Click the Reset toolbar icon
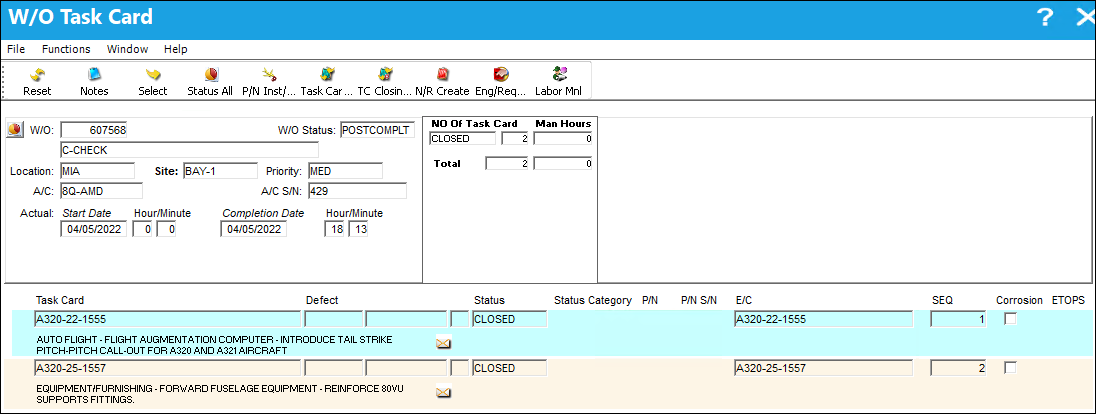 tap(37, 74)
